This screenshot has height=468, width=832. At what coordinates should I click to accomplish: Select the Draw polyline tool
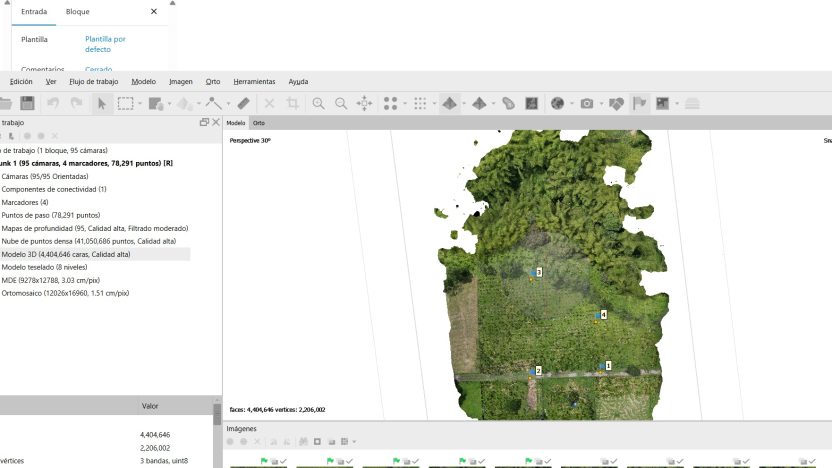click(x=213, y=103)
